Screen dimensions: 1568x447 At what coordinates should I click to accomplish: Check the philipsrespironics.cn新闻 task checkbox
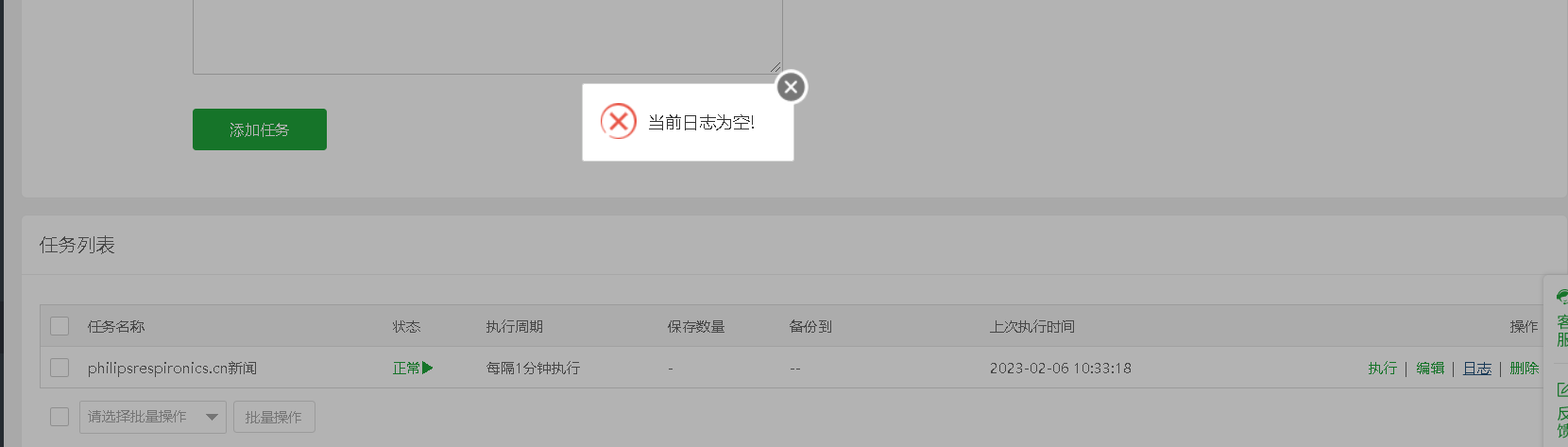click(x=60, y=368)
